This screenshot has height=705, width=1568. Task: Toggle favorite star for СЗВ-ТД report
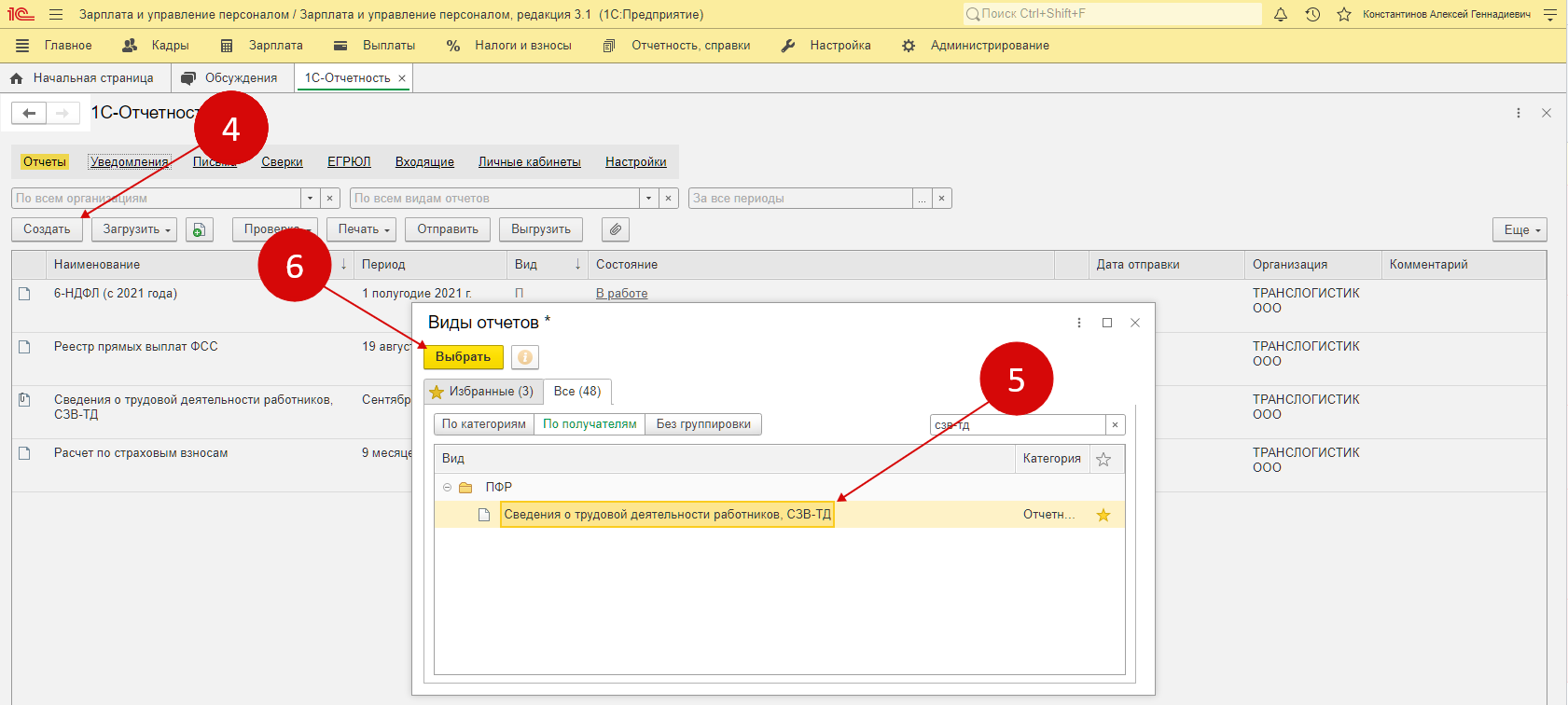pyautogui.click(x=1103, y=515)
